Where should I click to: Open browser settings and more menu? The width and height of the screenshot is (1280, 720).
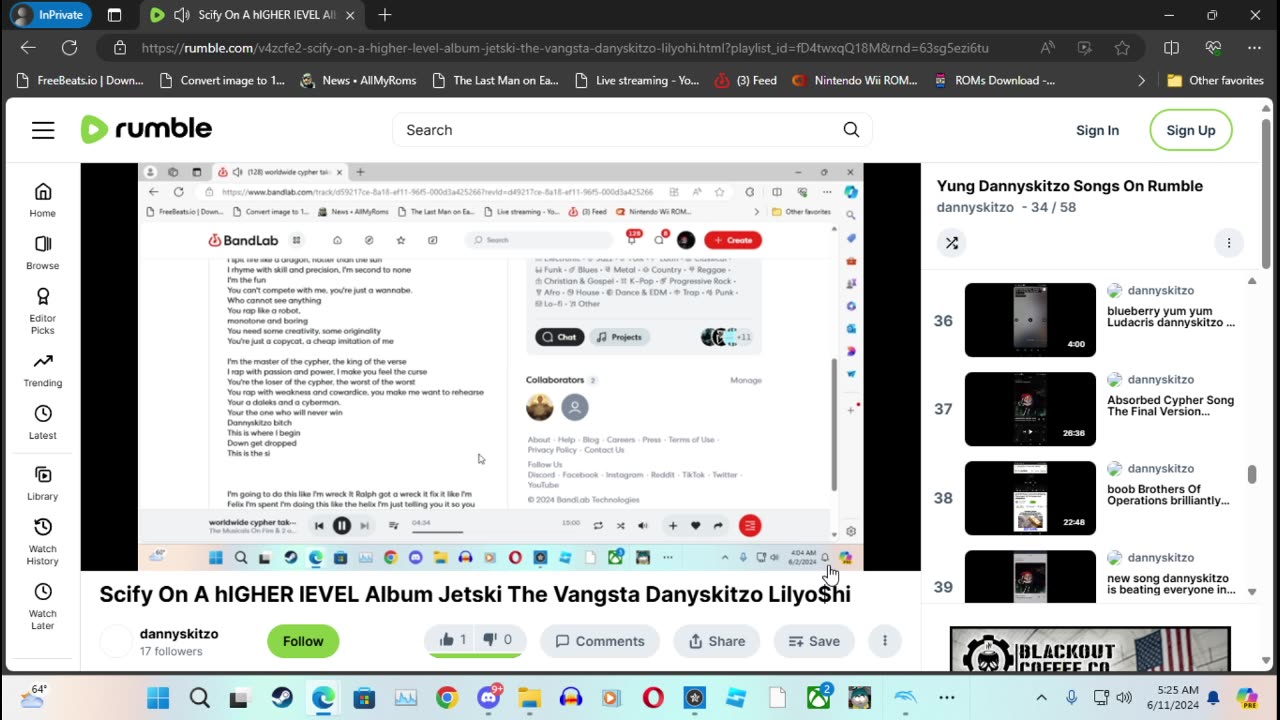(1254, 47)
